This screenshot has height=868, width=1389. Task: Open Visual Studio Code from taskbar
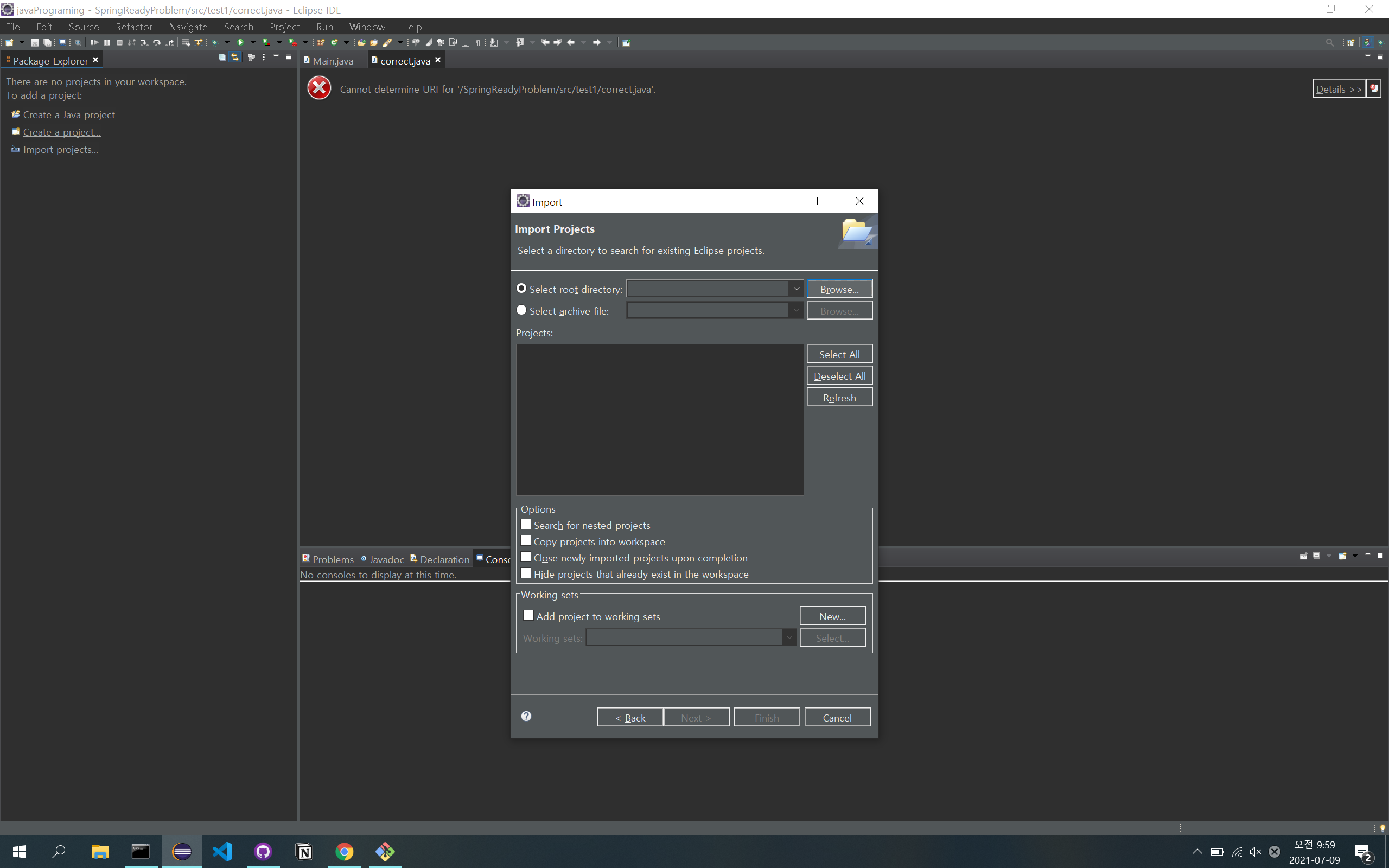pos(222,851)
